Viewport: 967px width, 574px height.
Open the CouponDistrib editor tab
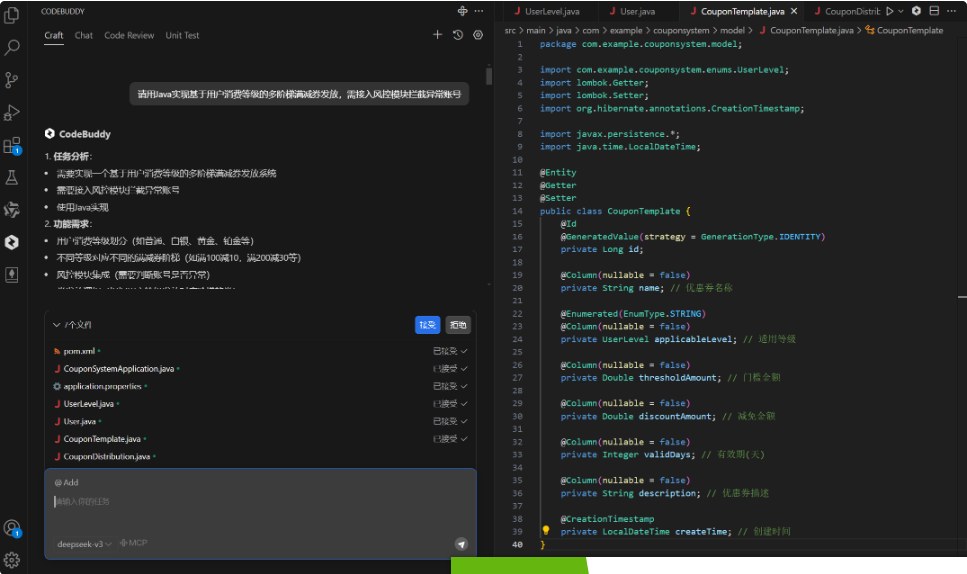(846, 11)
